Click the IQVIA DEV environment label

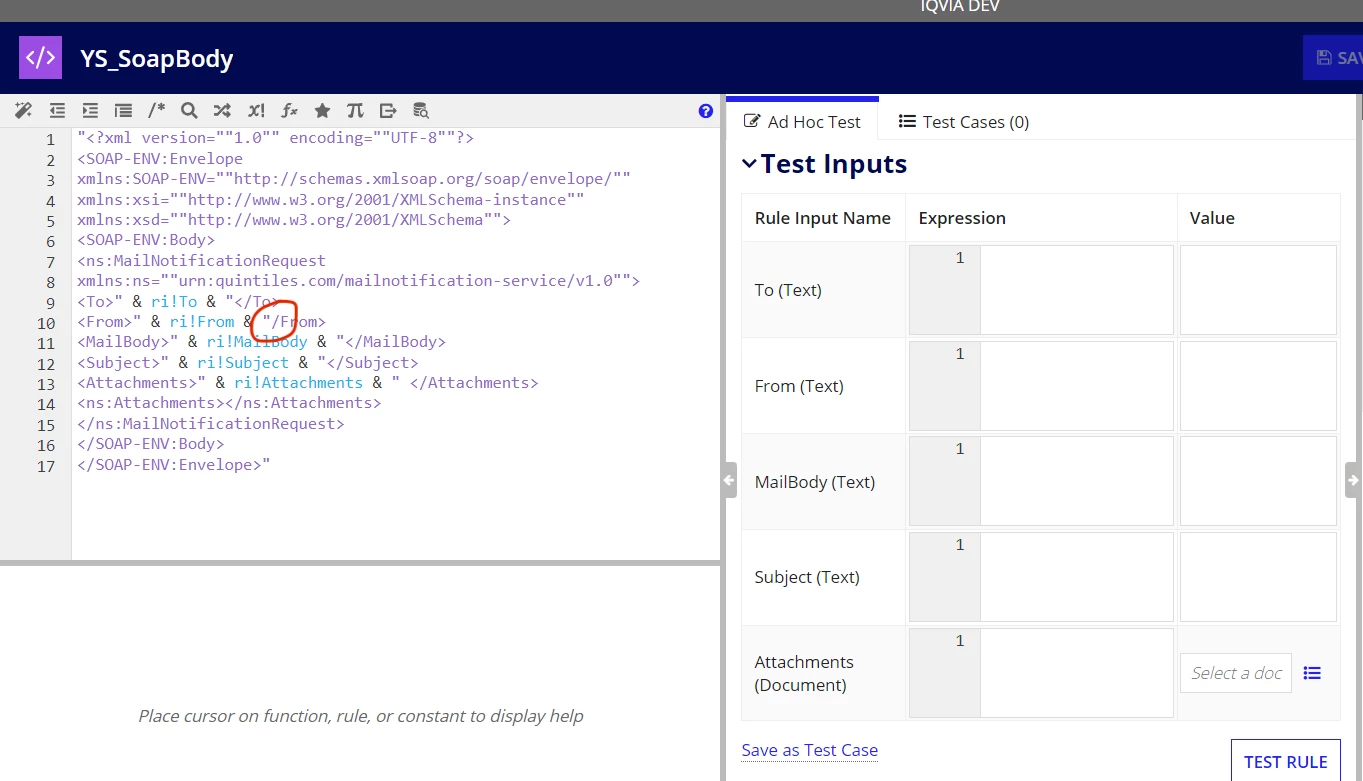pos(960,7)
